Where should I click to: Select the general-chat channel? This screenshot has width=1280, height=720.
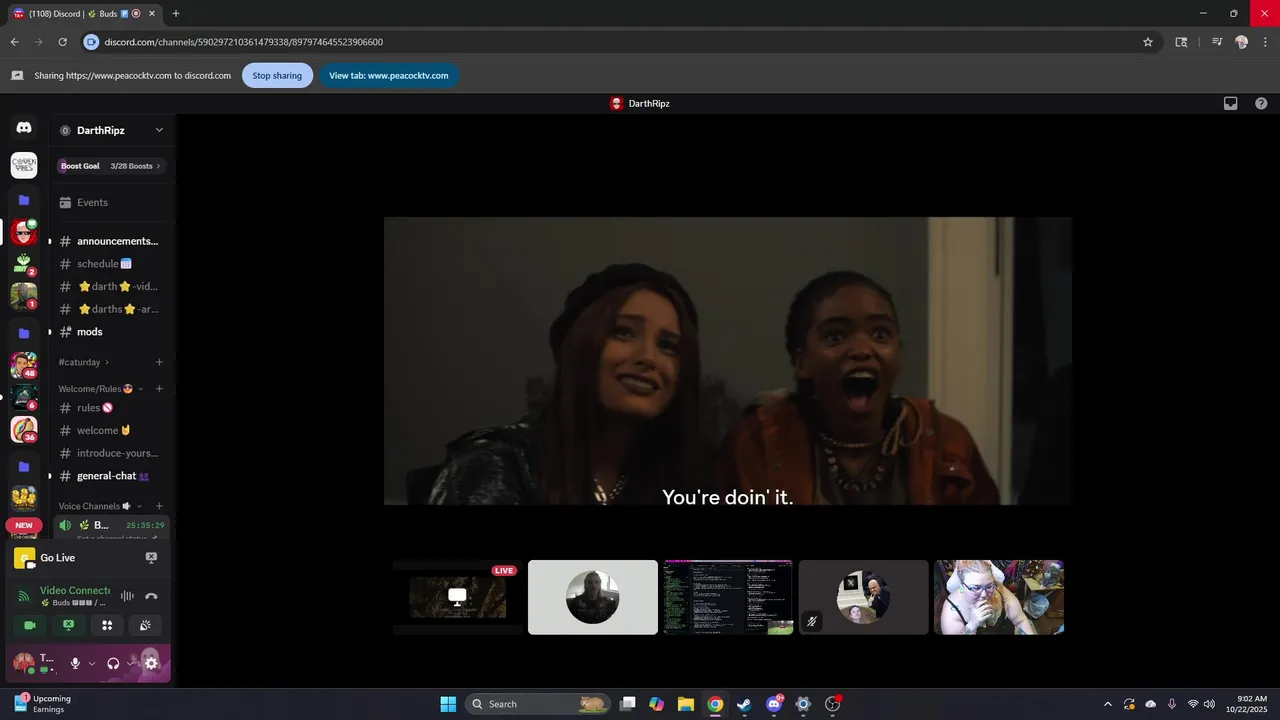click(x=111, y=476)
